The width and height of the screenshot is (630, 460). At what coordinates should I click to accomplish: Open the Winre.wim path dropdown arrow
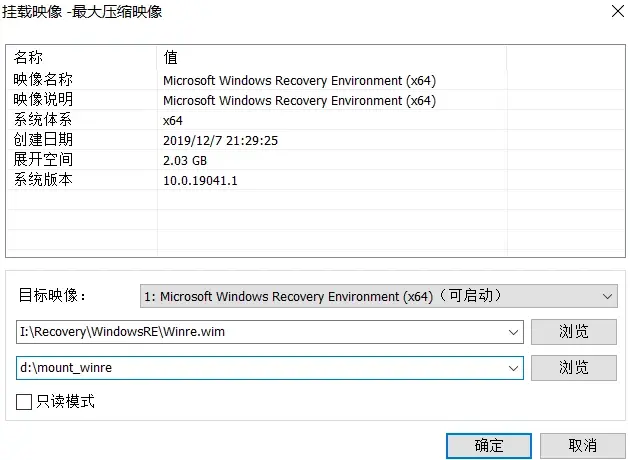coord(514,332)
